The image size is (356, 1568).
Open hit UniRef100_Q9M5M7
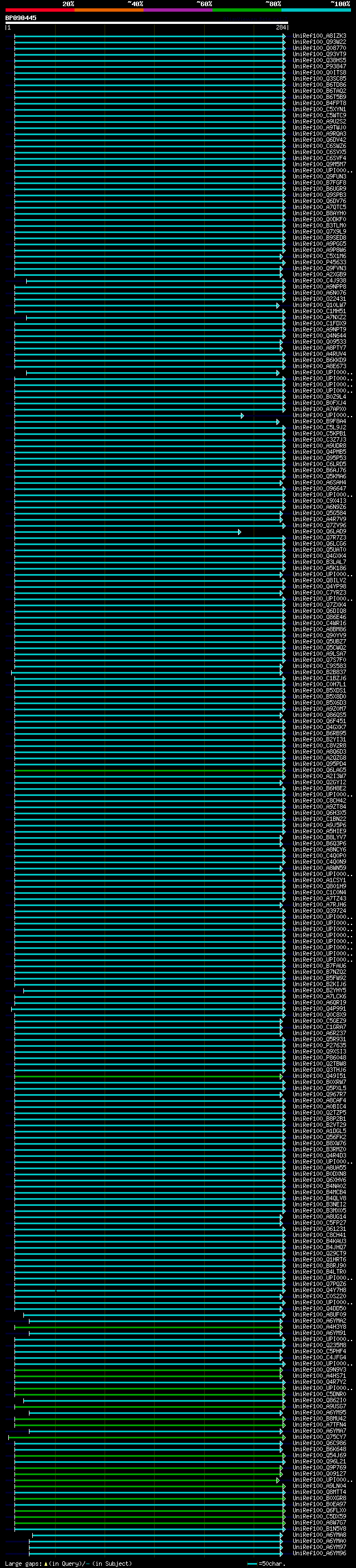(x=319, y=164)
